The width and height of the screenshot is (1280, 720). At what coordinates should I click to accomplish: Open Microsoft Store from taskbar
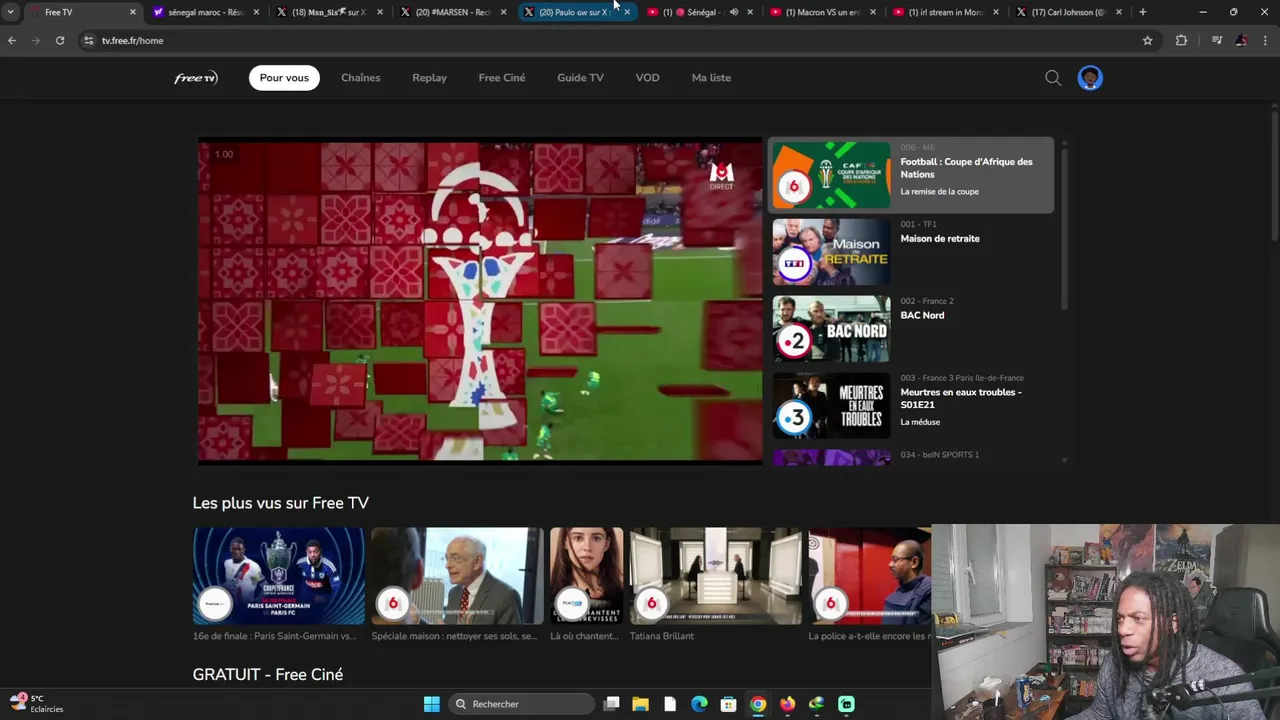coord(729,704)
